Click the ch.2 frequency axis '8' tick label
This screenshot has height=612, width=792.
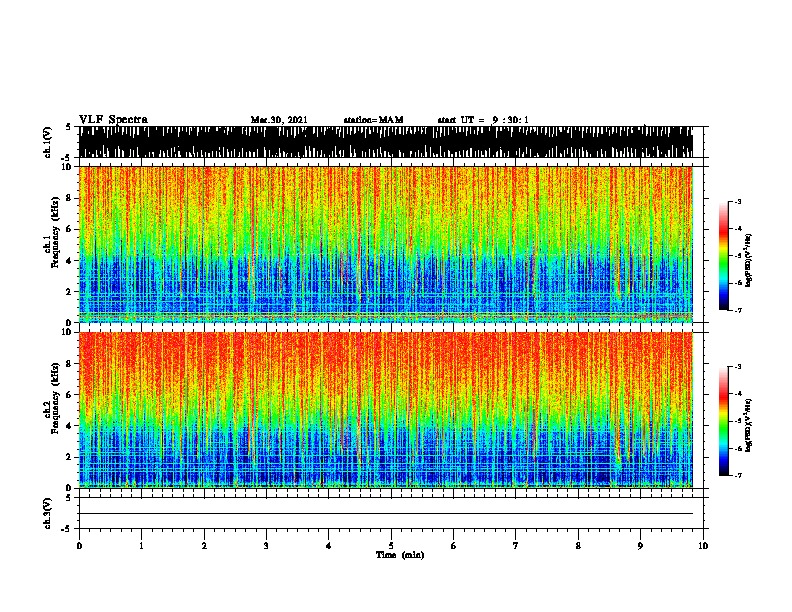pos(69,364)
